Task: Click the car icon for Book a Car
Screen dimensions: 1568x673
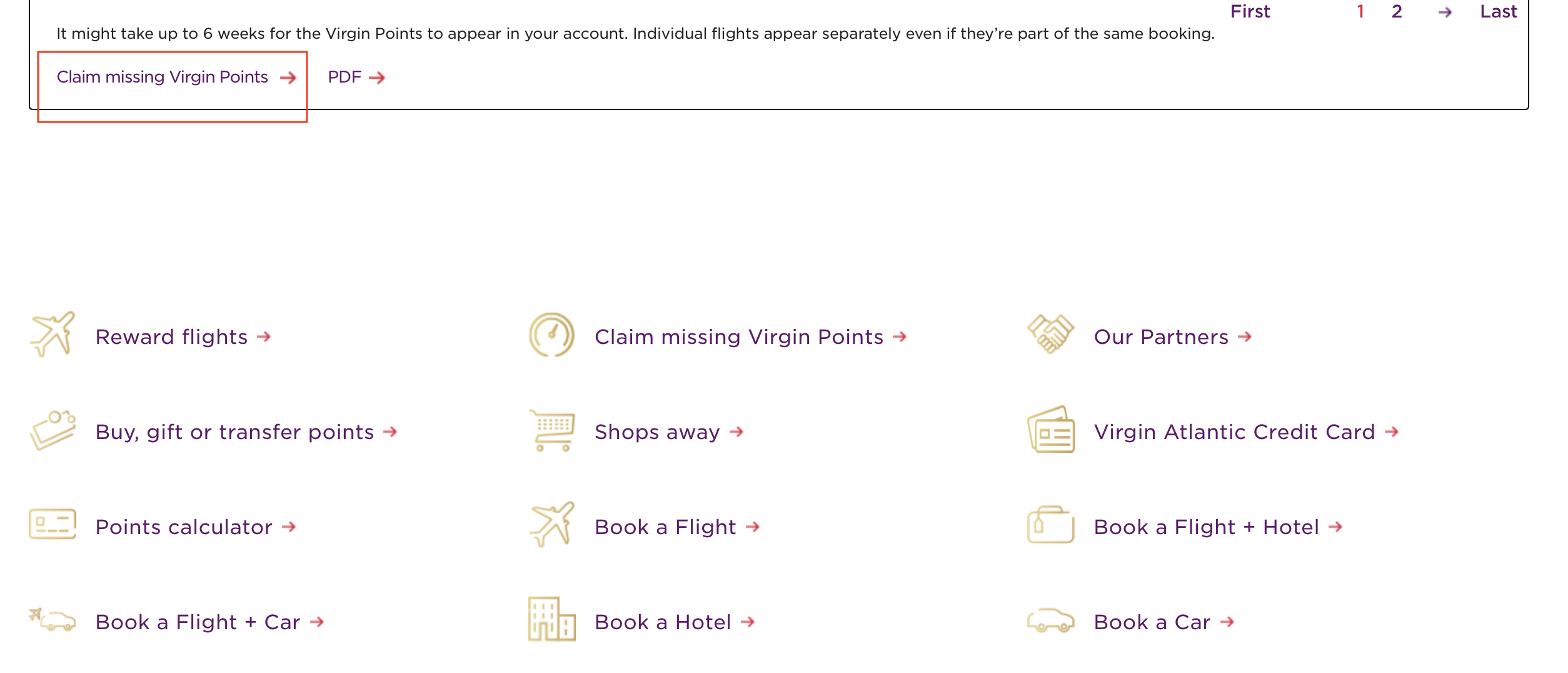Action: point(1050,620)
